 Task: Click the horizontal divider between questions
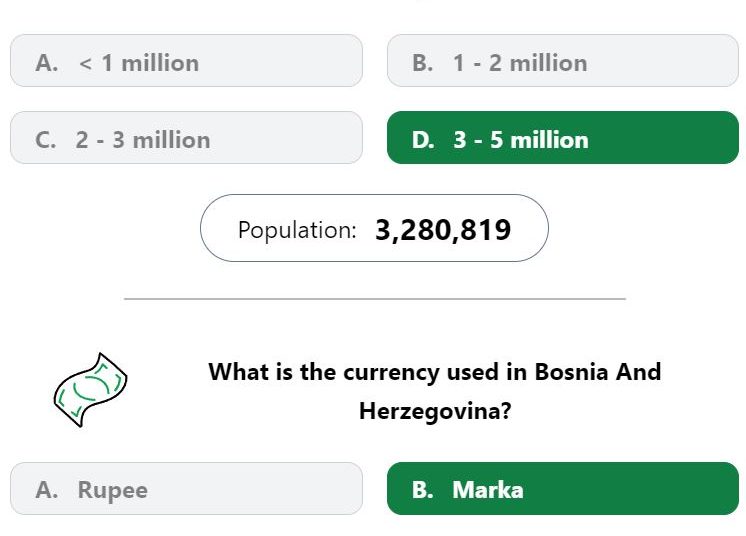(x=375, y=299)
